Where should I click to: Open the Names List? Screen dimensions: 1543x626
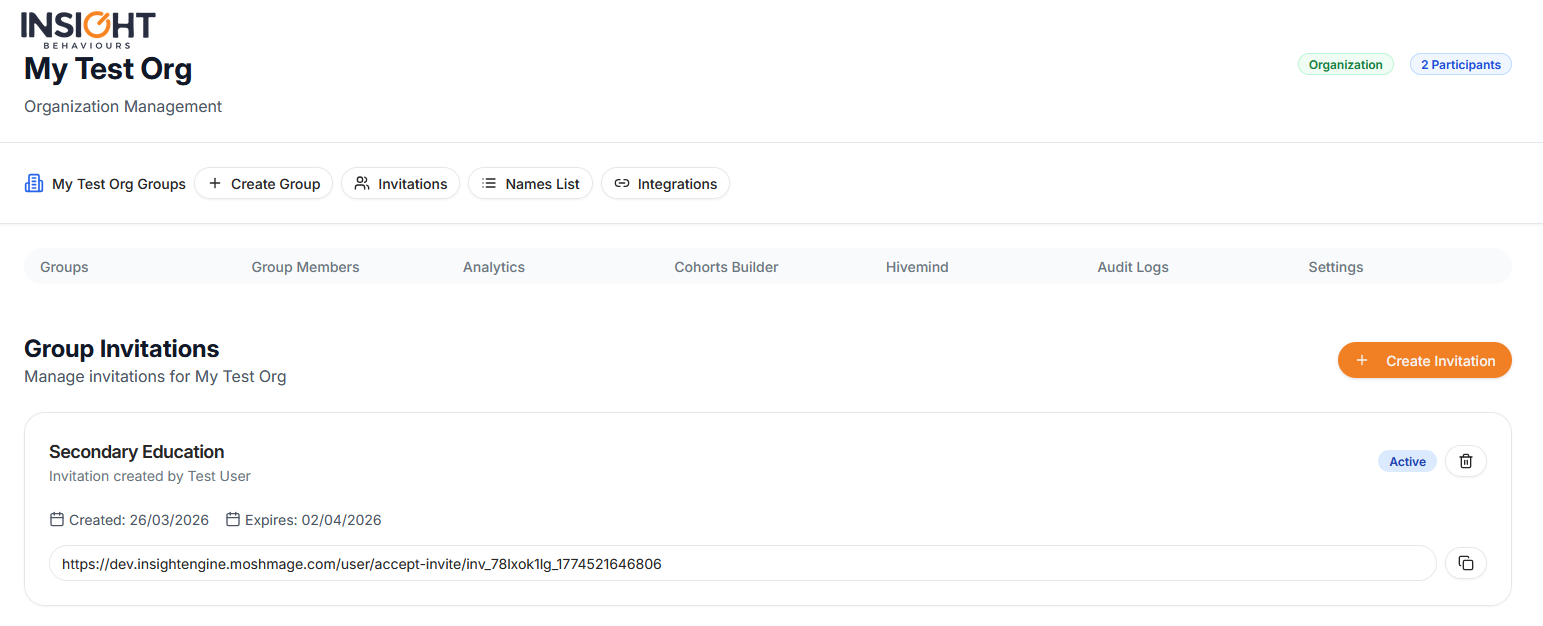coord(530,184)
